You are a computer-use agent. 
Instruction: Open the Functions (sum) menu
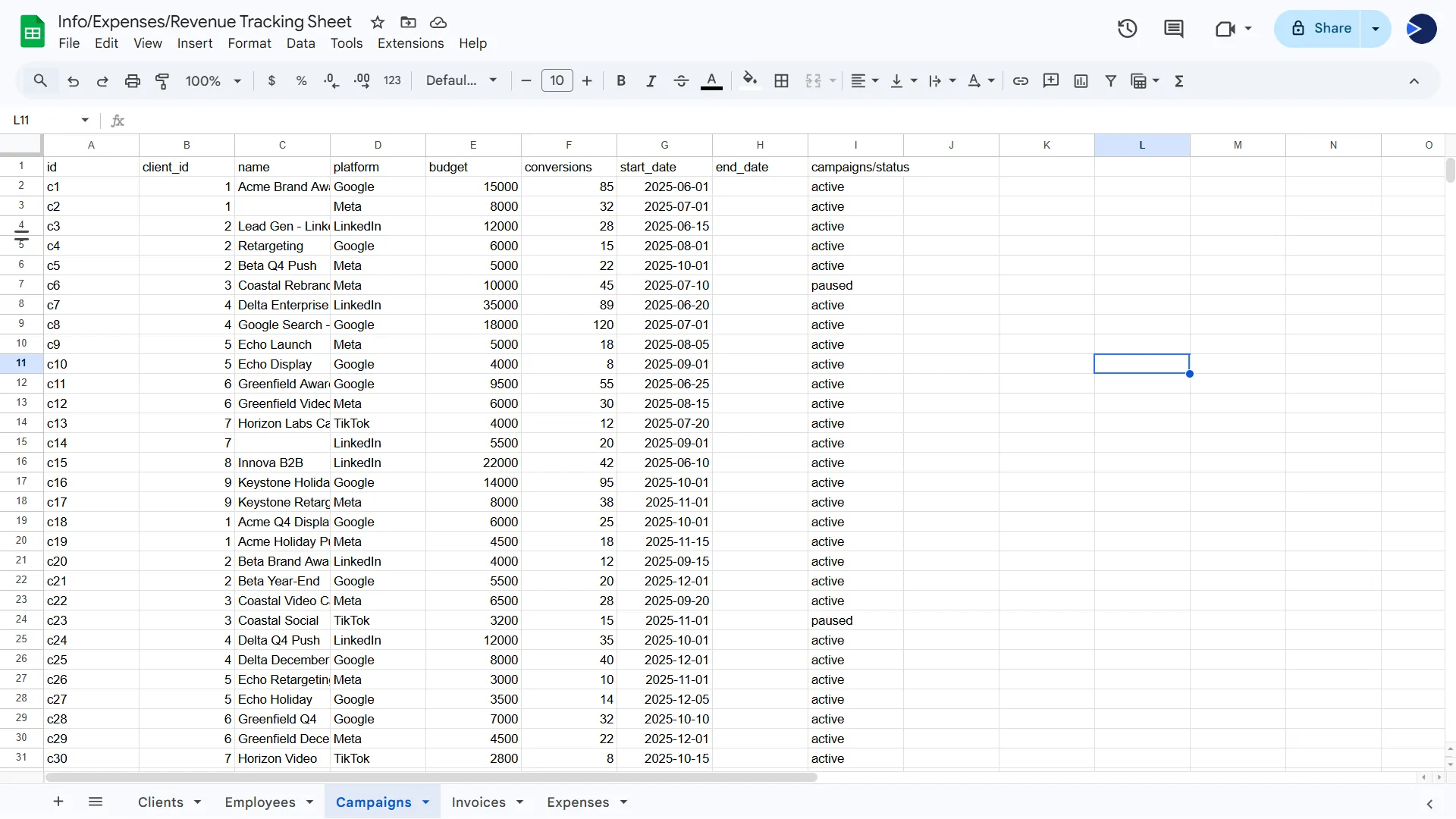coord(1179,80)
